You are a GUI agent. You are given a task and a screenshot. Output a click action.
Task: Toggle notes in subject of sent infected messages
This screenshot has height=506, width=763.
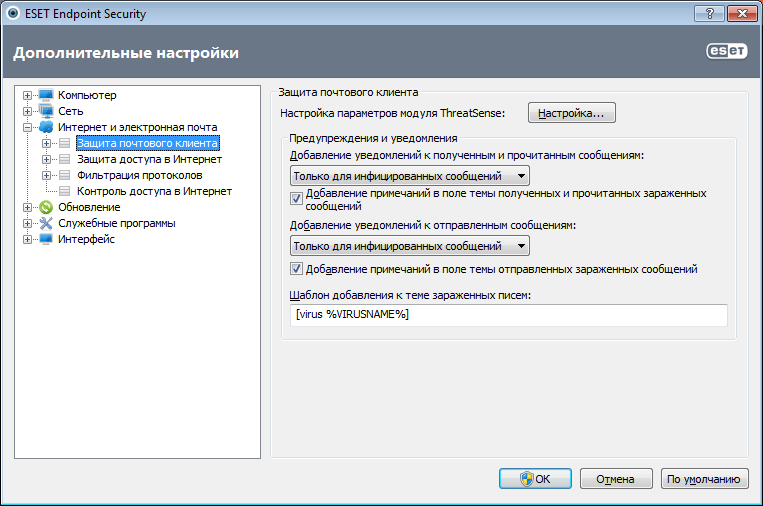[296, 269]
